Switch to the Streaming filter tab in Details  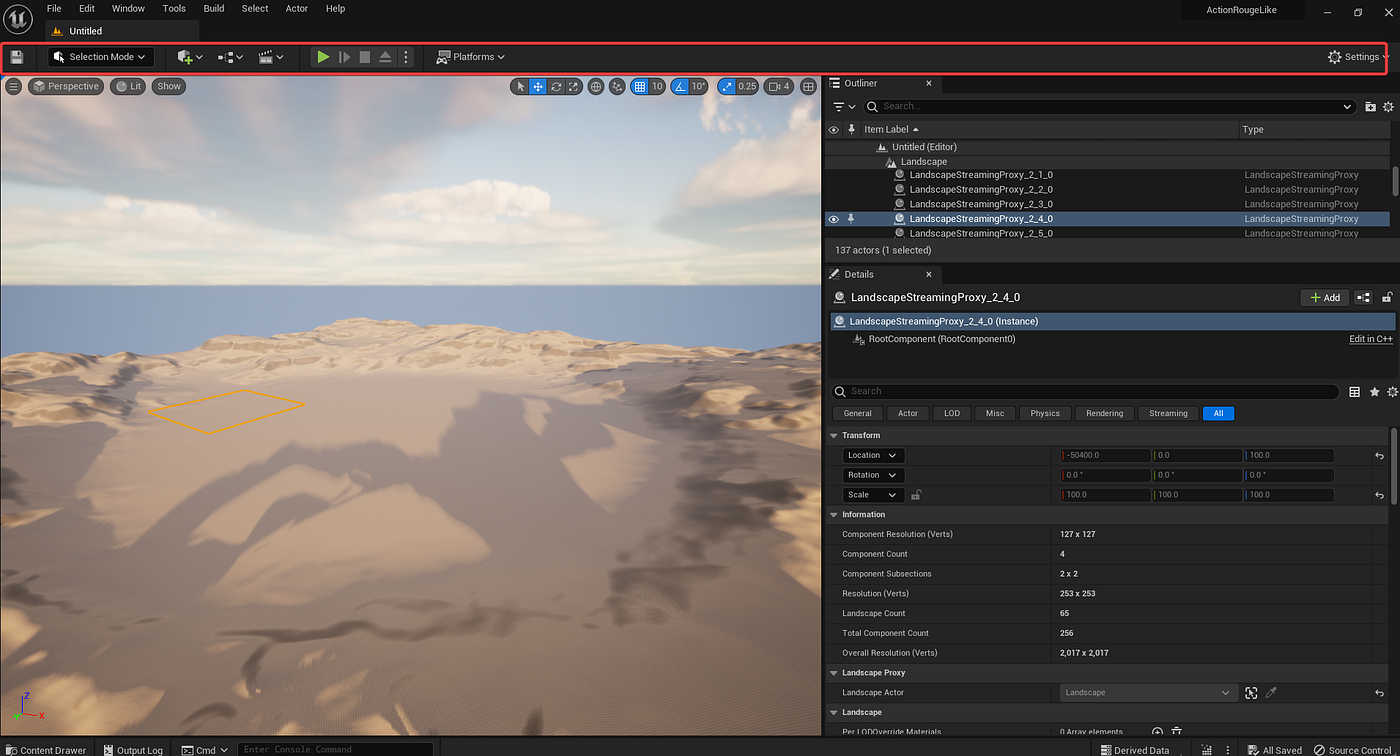point(1168,413)
